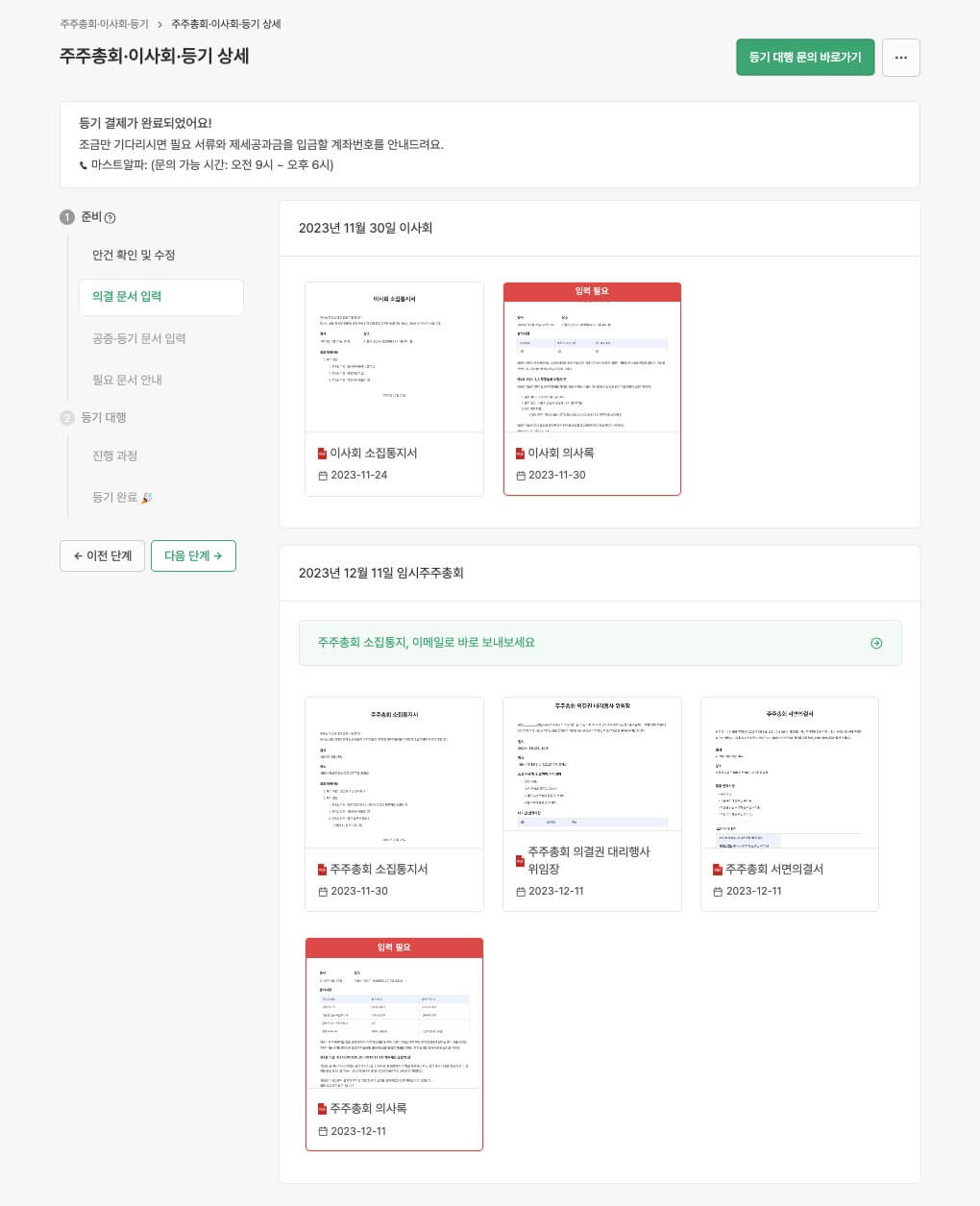Open the help tooltip next to 준비
This screenshot has width=980, height=1206.
pos(110,217)
